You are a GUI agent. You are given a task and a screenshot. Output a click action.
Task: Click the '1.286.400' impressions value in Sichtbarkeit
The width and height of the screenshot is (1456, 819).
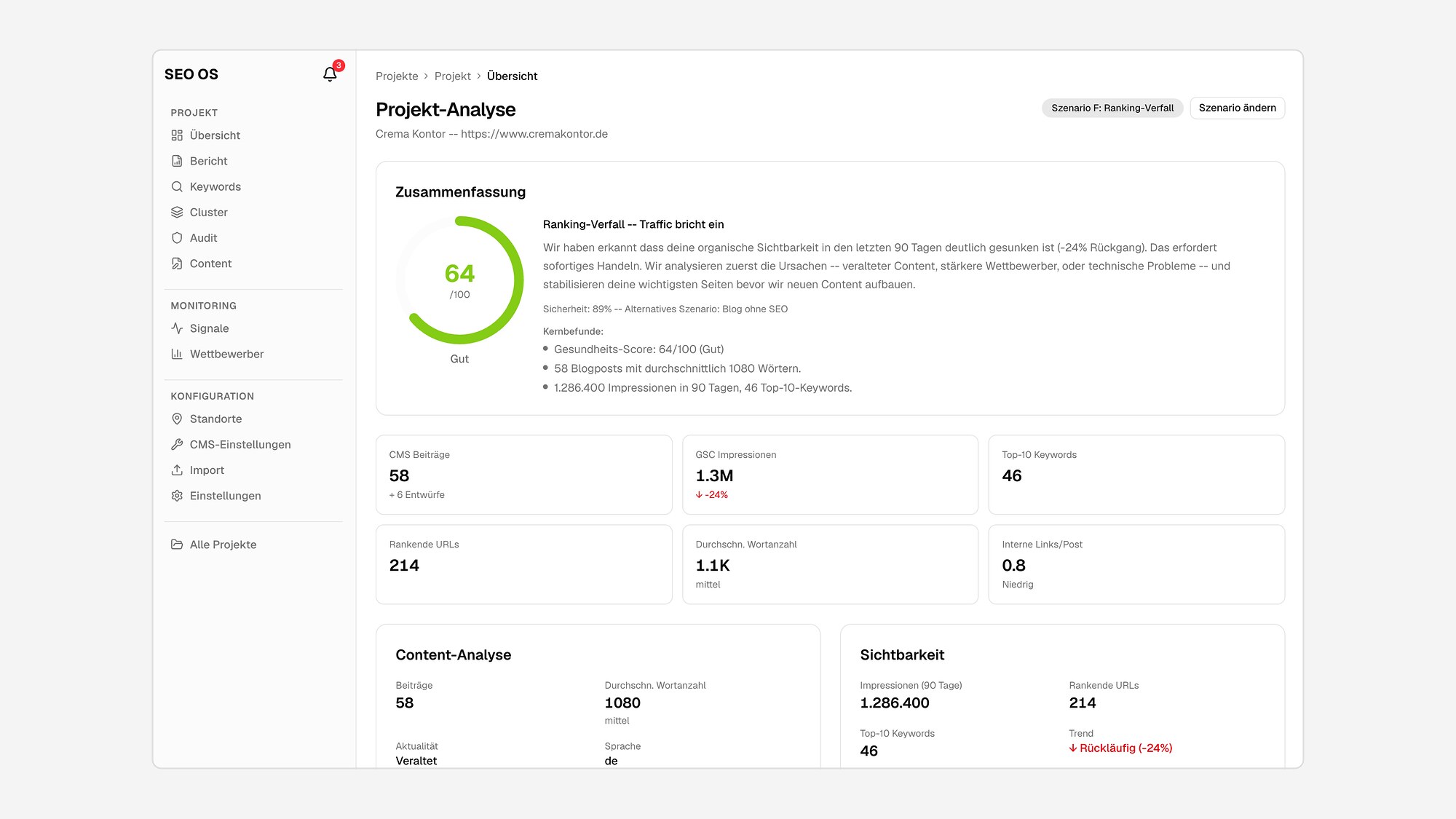tap(895, 703)
